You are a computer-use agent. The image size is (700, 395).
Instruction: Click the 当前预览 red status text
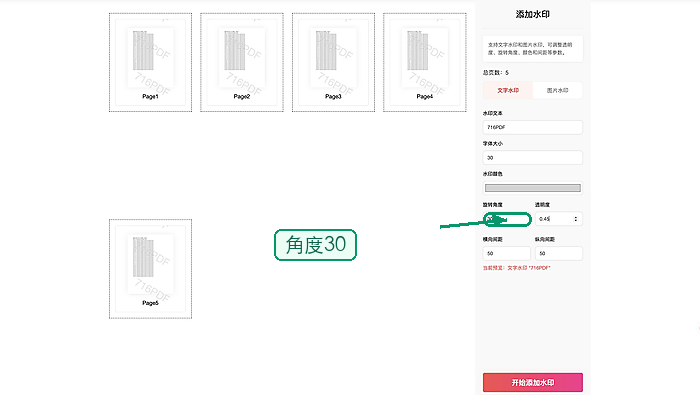[x=517, y=268]
